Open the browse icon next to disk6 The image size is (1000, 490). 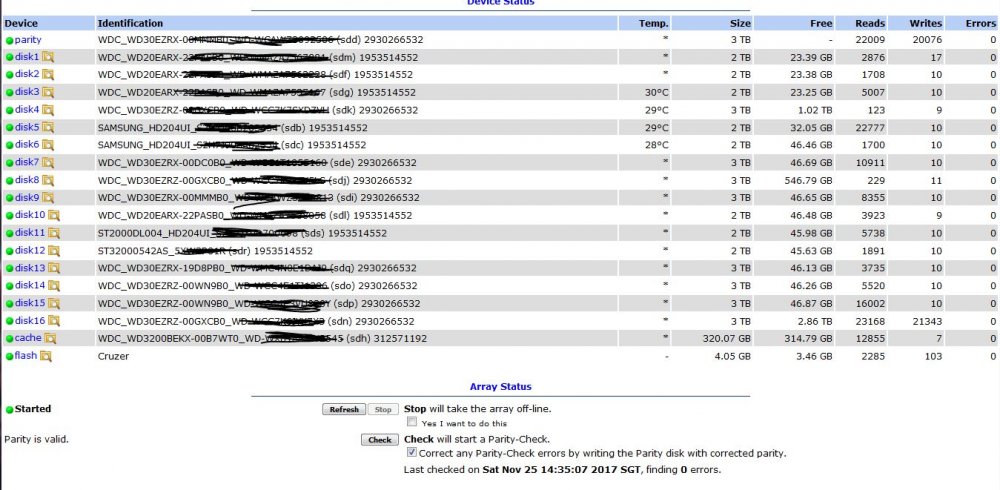click(x=48, y=145)
